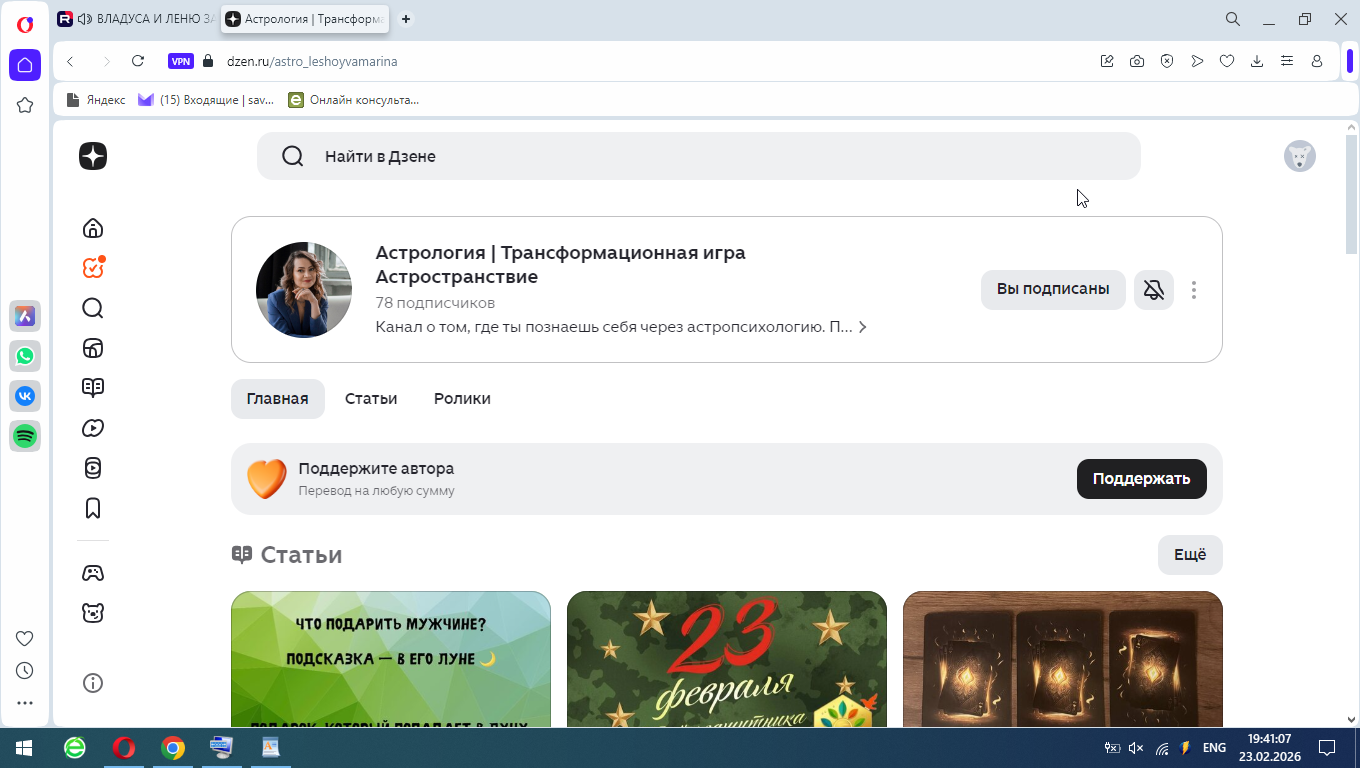Open the tarot cards article thumbnail

[1063, 659]
